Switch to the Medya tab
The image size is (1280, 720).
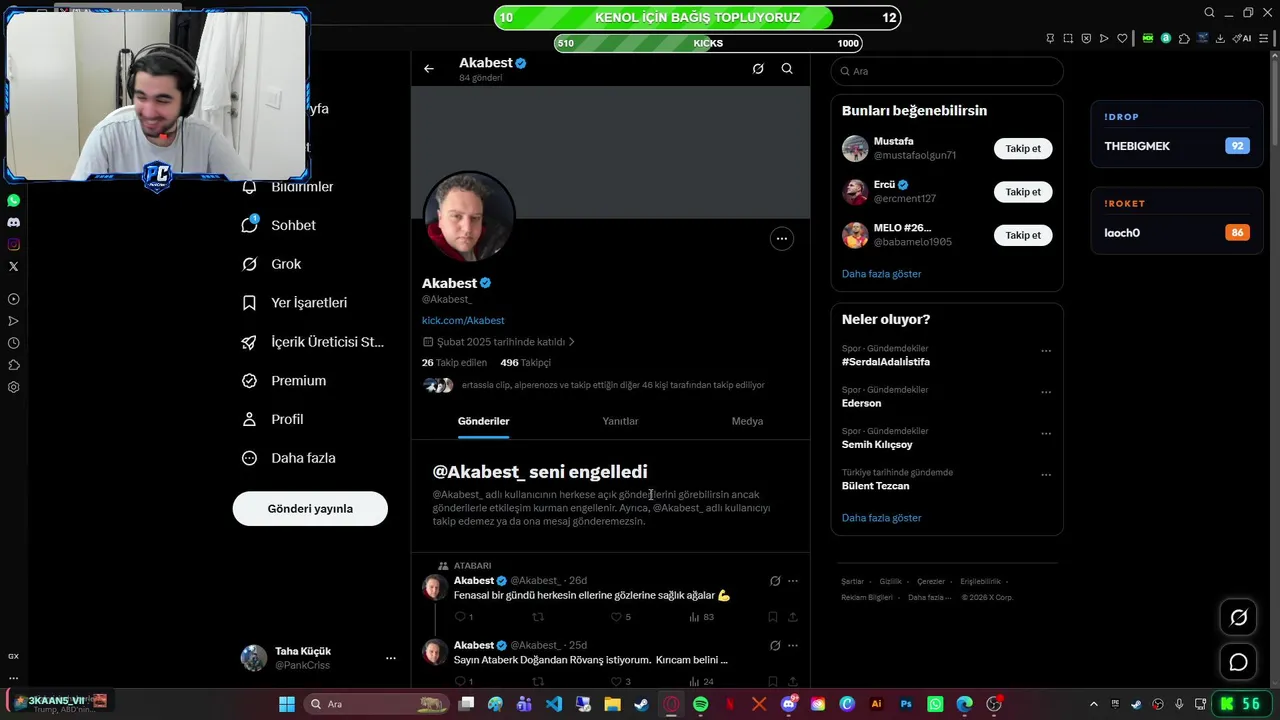747,421
